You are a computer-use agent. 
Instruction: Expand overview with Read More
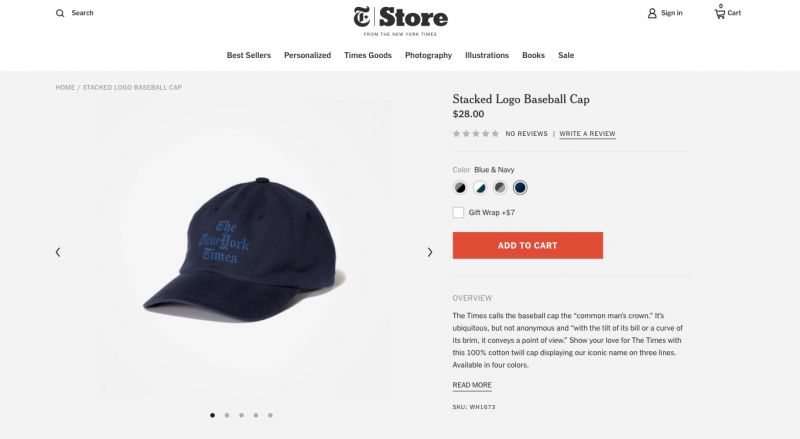tap(472, 385)
